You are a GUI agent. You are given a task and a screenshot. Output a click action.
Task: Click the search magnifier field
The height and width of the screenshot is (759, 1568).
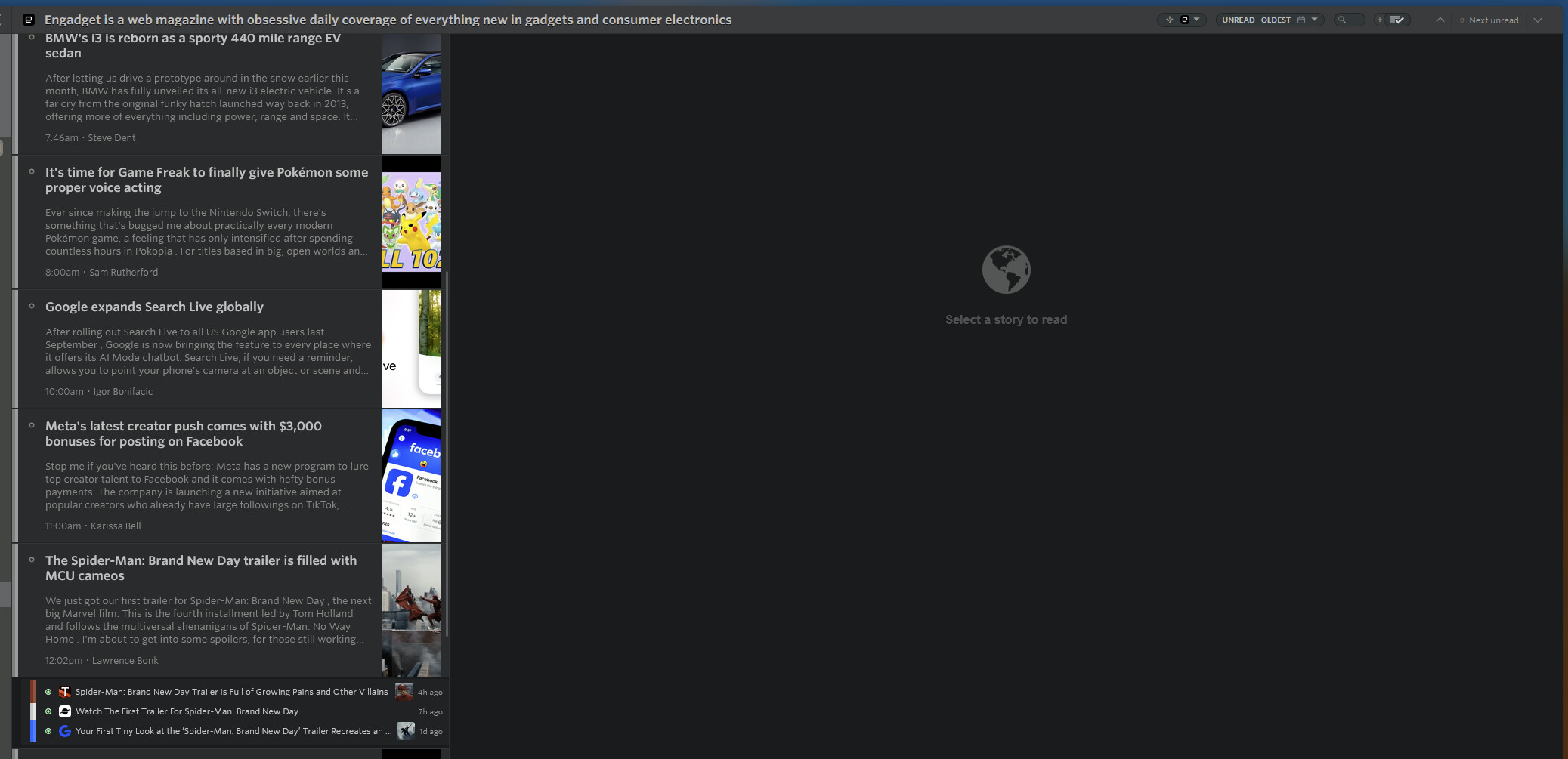pos(1348,20)
